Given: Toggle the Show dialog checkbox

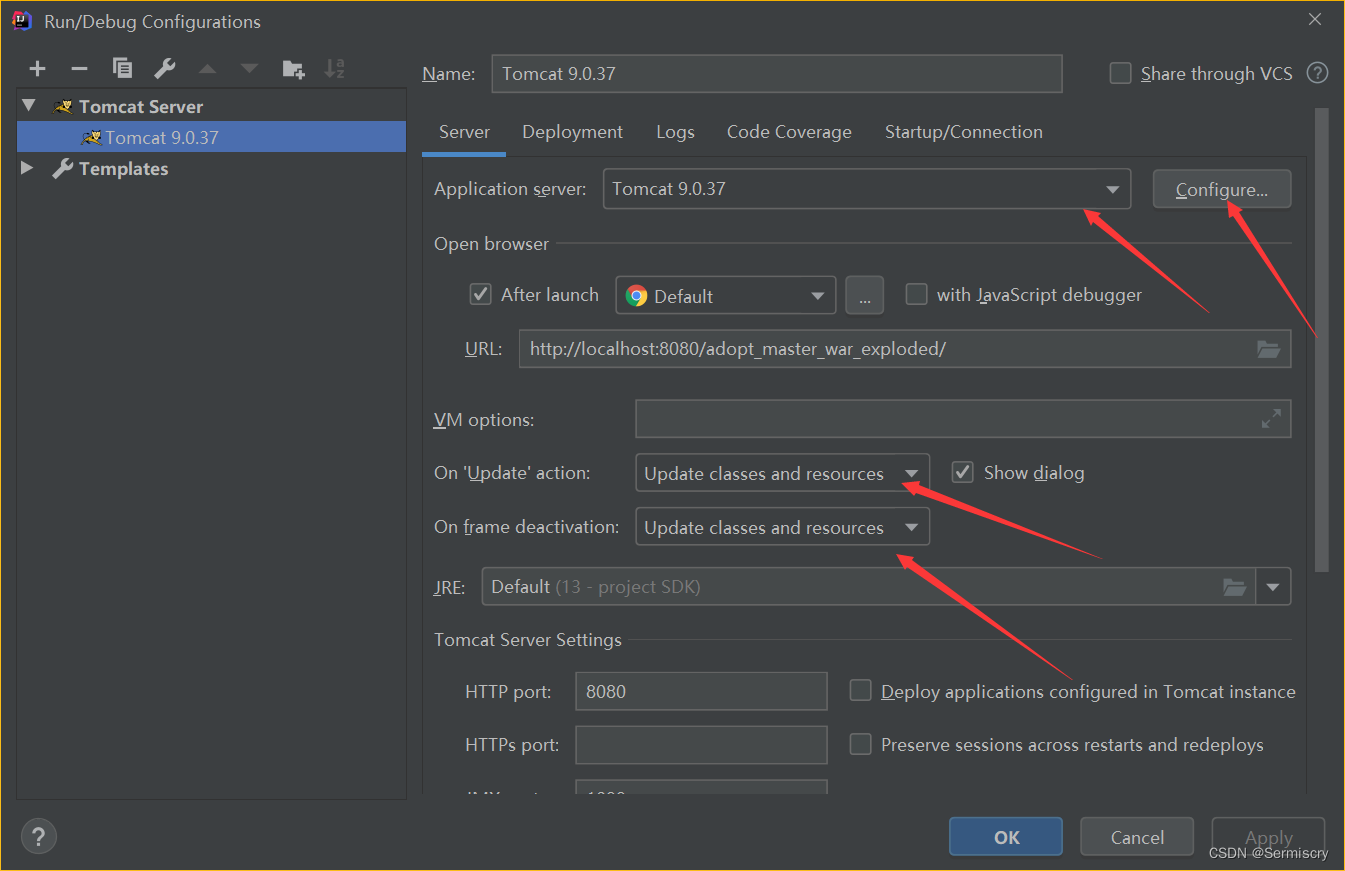Looking at the screenshot, I should click(963, 472).
